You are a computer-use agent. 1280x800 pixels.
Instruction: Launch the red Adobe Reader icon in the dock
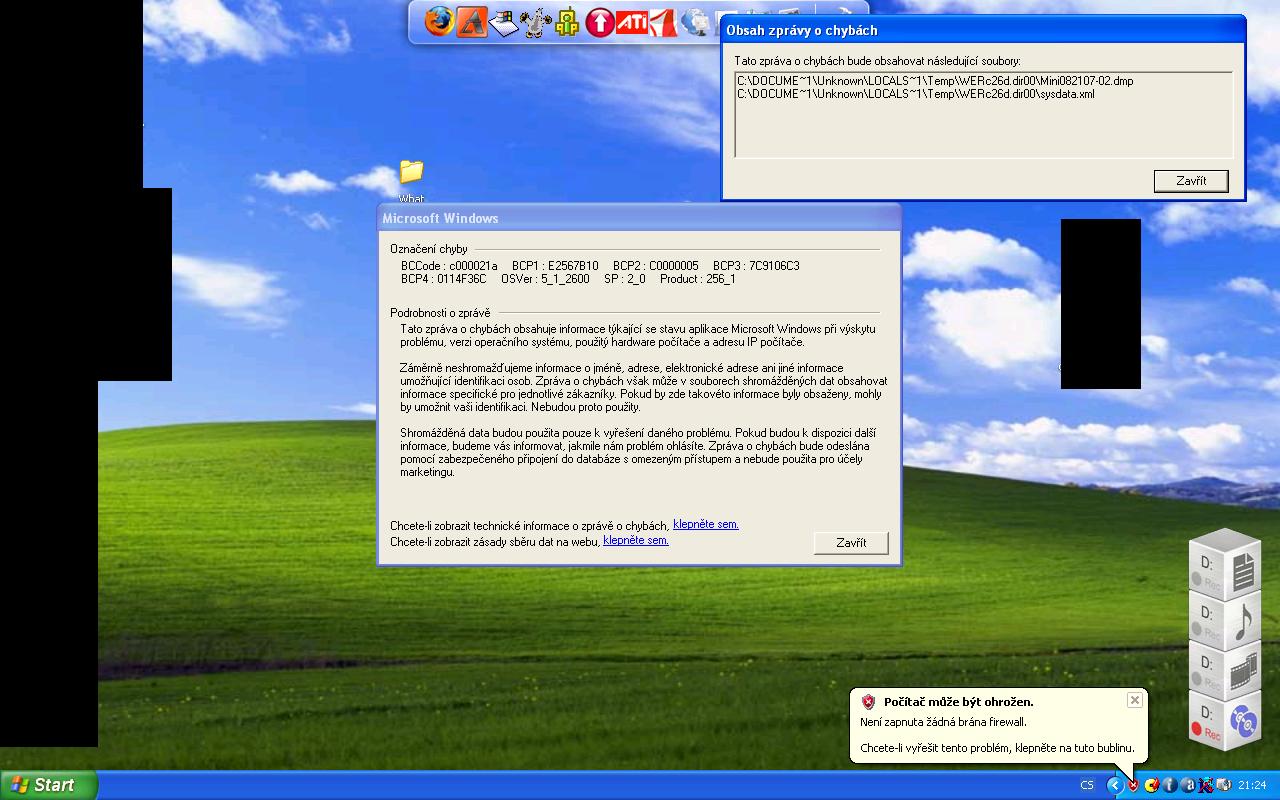pyautogui.click(x=663, y=21)
